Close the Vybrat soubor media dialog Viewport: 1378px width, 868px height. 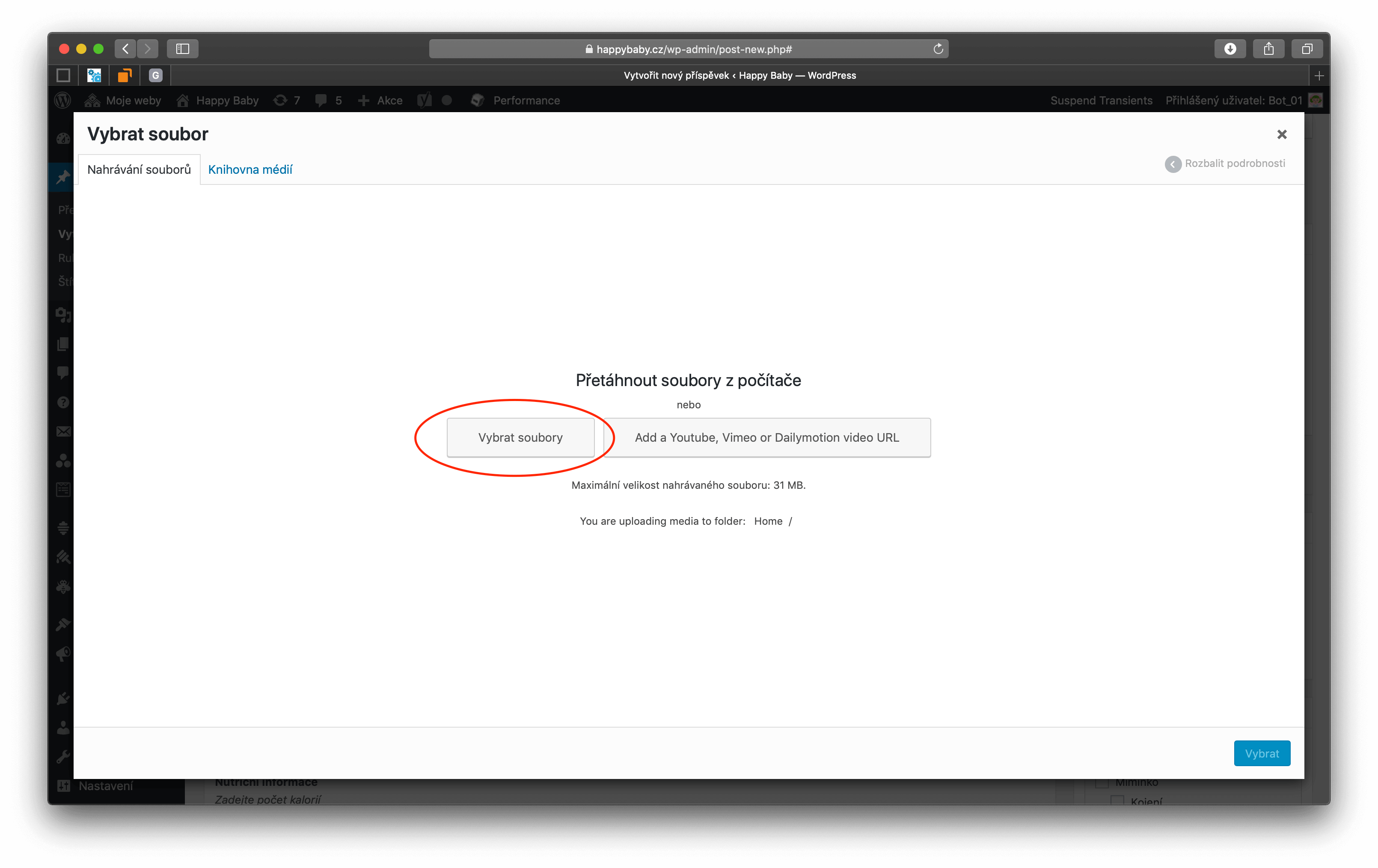pyautogui.click(x=1281, y=134)
